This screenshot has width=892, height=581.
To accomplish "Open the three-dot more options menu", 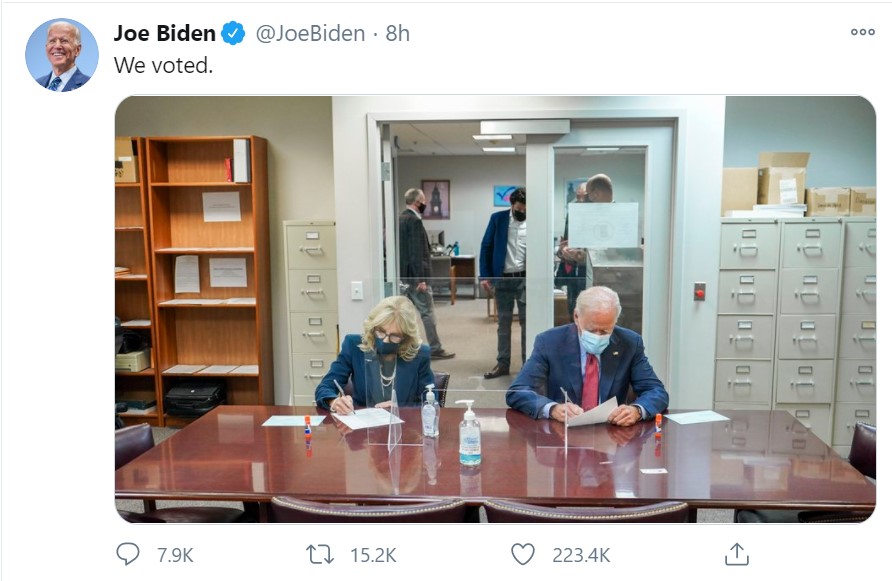I will (x=862, y=33).
